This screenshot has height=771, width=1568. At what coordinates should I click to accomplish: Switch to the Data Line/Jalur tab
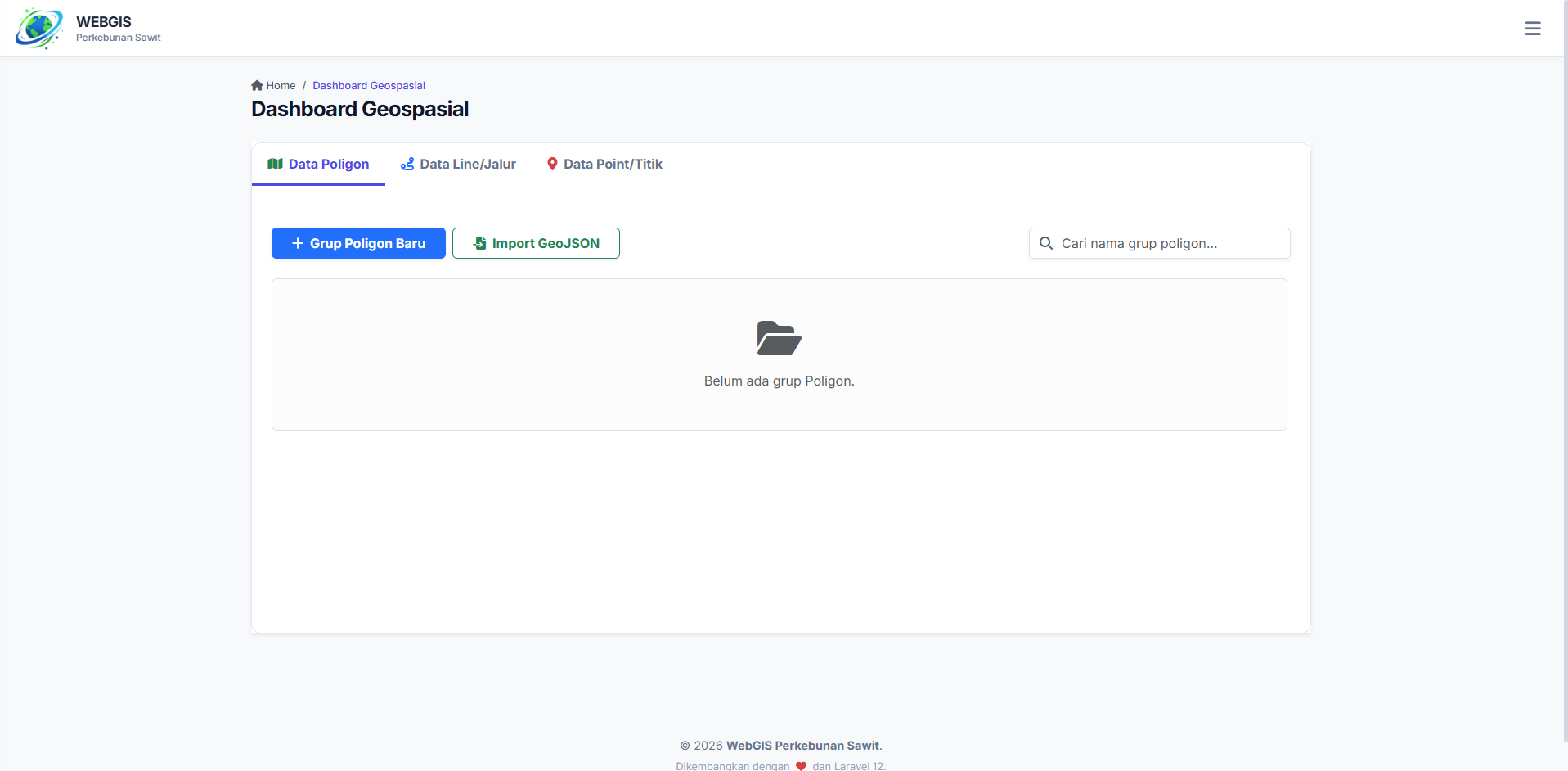click(x=467, y=164)
